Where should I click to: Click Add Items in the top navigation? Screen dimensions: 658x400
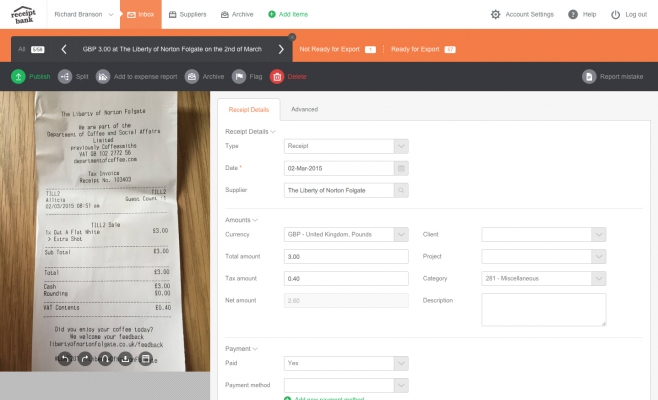point(288,14)
